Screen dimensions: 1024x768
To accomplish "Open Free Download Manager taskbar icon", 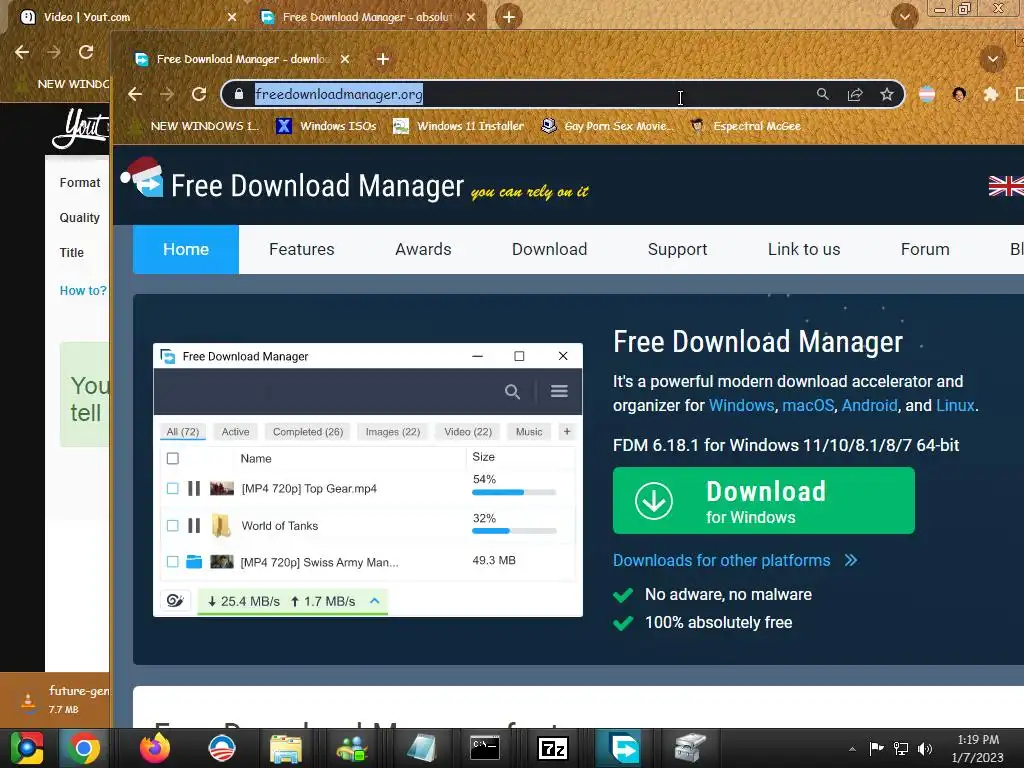I will pos(624,748).
